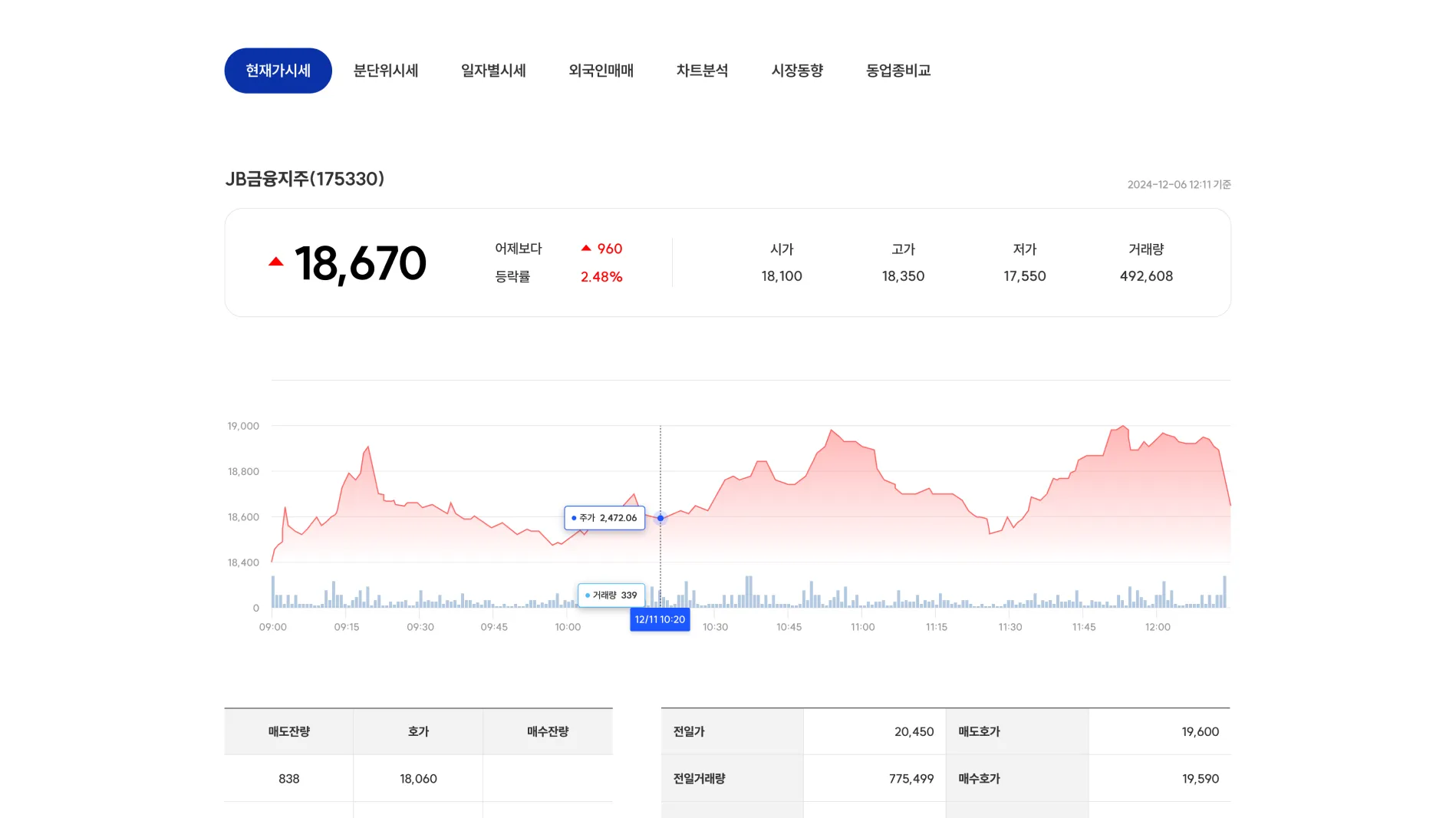Click the 매도호가 value 19,600
This screenshot has height=818, width=1456.
[1200, 732]
